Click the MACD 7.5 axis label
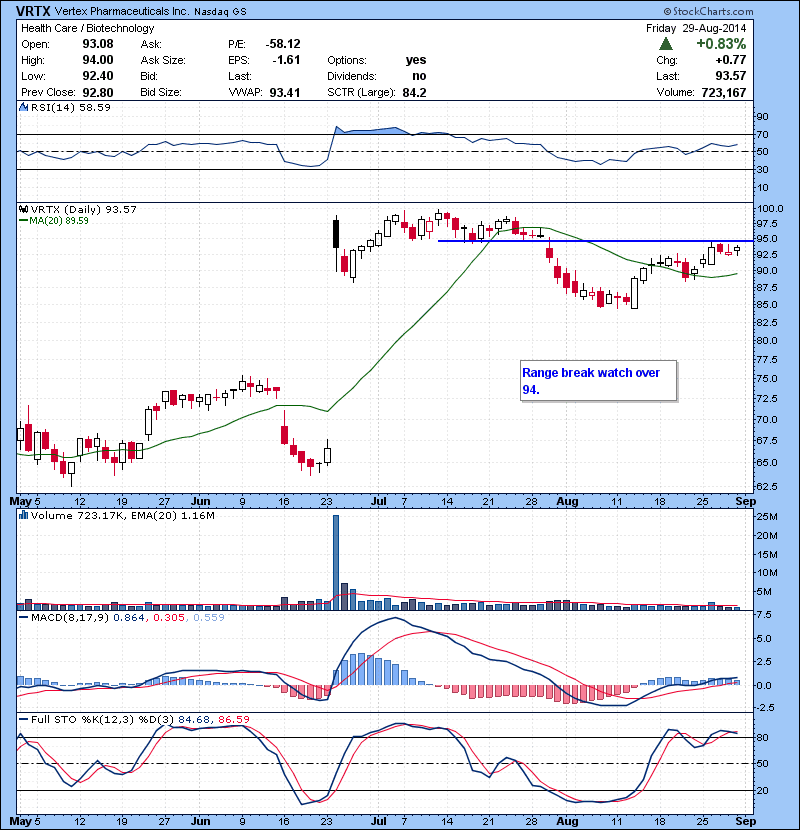 (x=764, y=615)
